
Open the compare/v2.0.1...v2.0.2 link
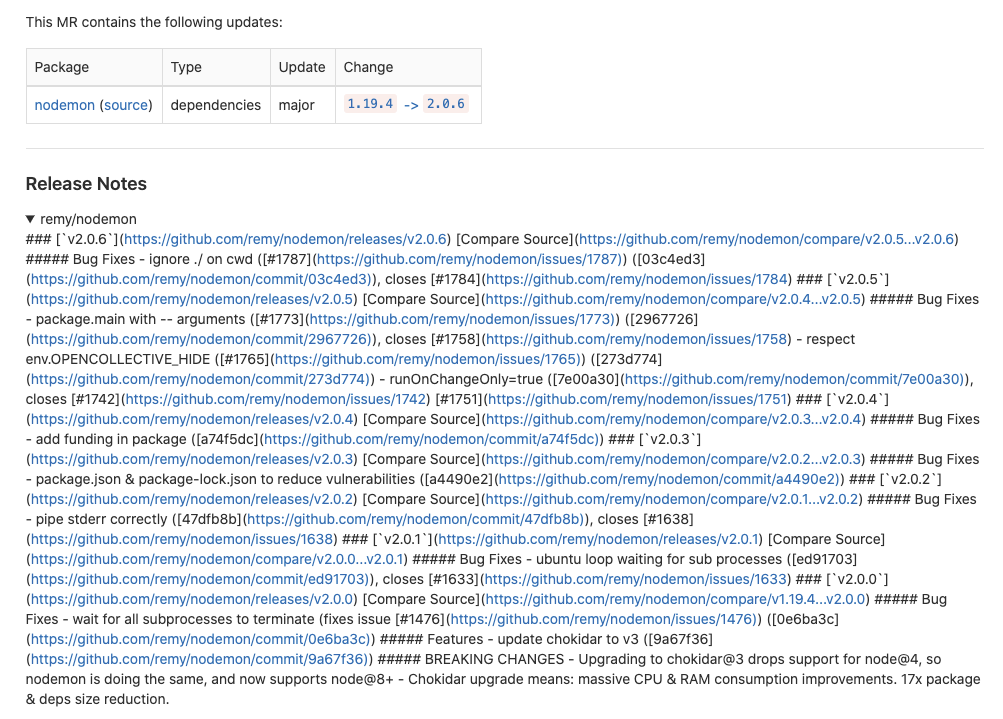click(x=672, y=500)
